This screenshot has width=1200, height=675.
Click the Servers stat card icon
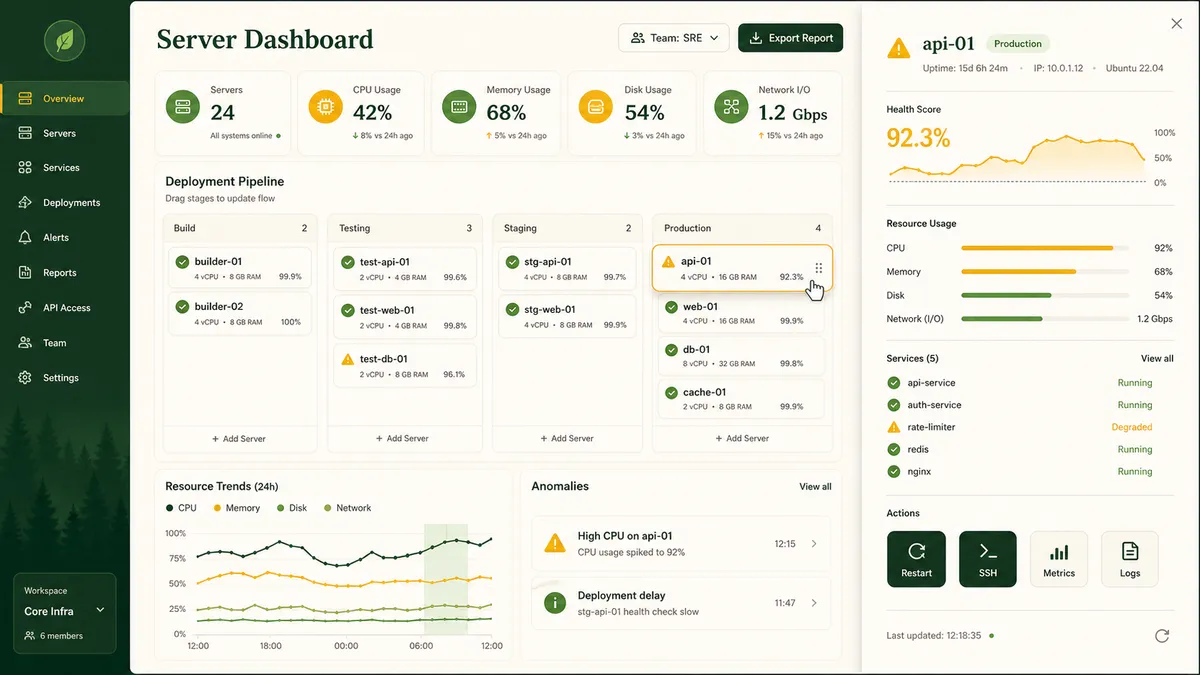(x=184, y=106)
